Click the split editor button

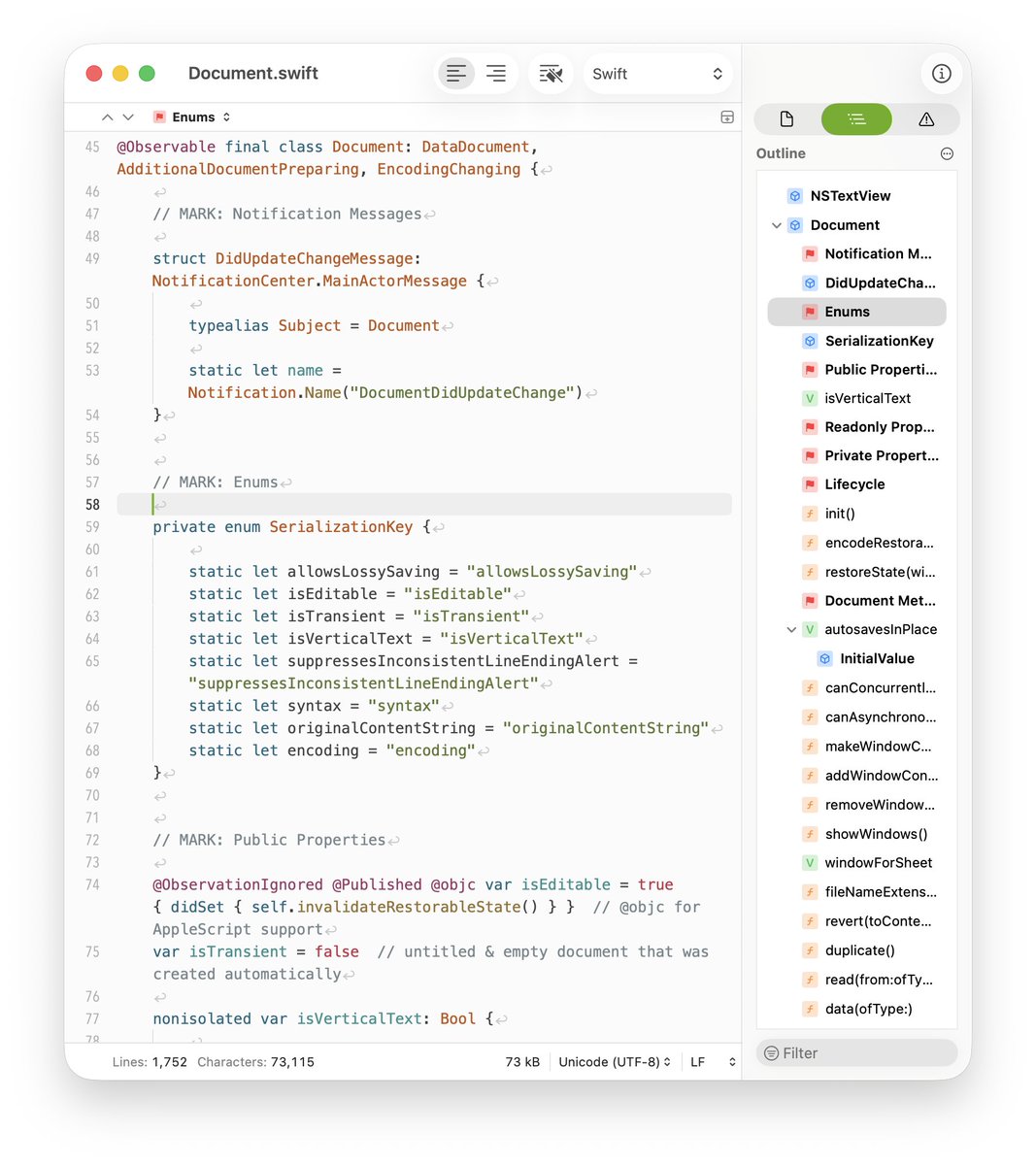(727, 117)
